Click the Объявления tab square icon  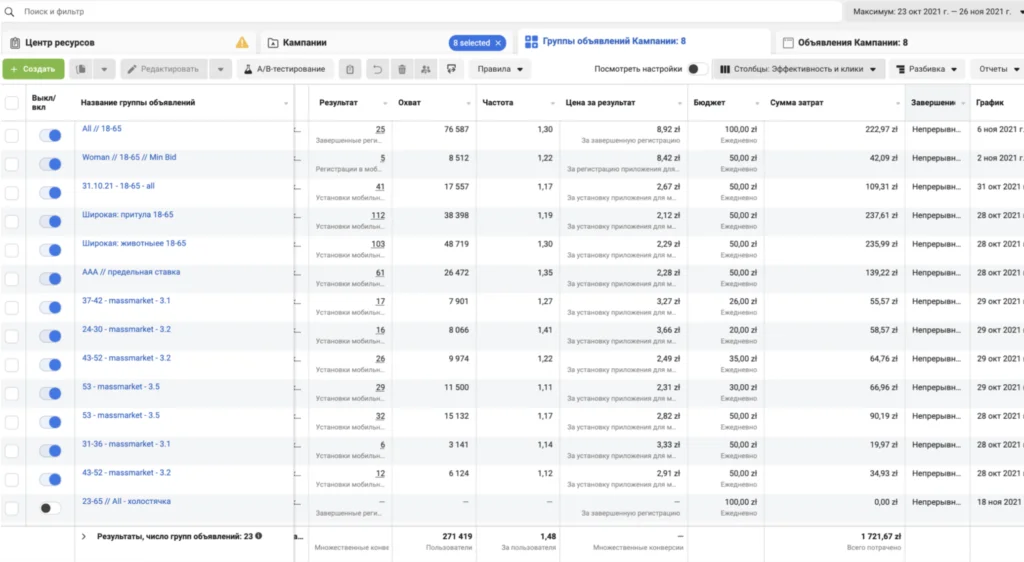click(788, 42)
